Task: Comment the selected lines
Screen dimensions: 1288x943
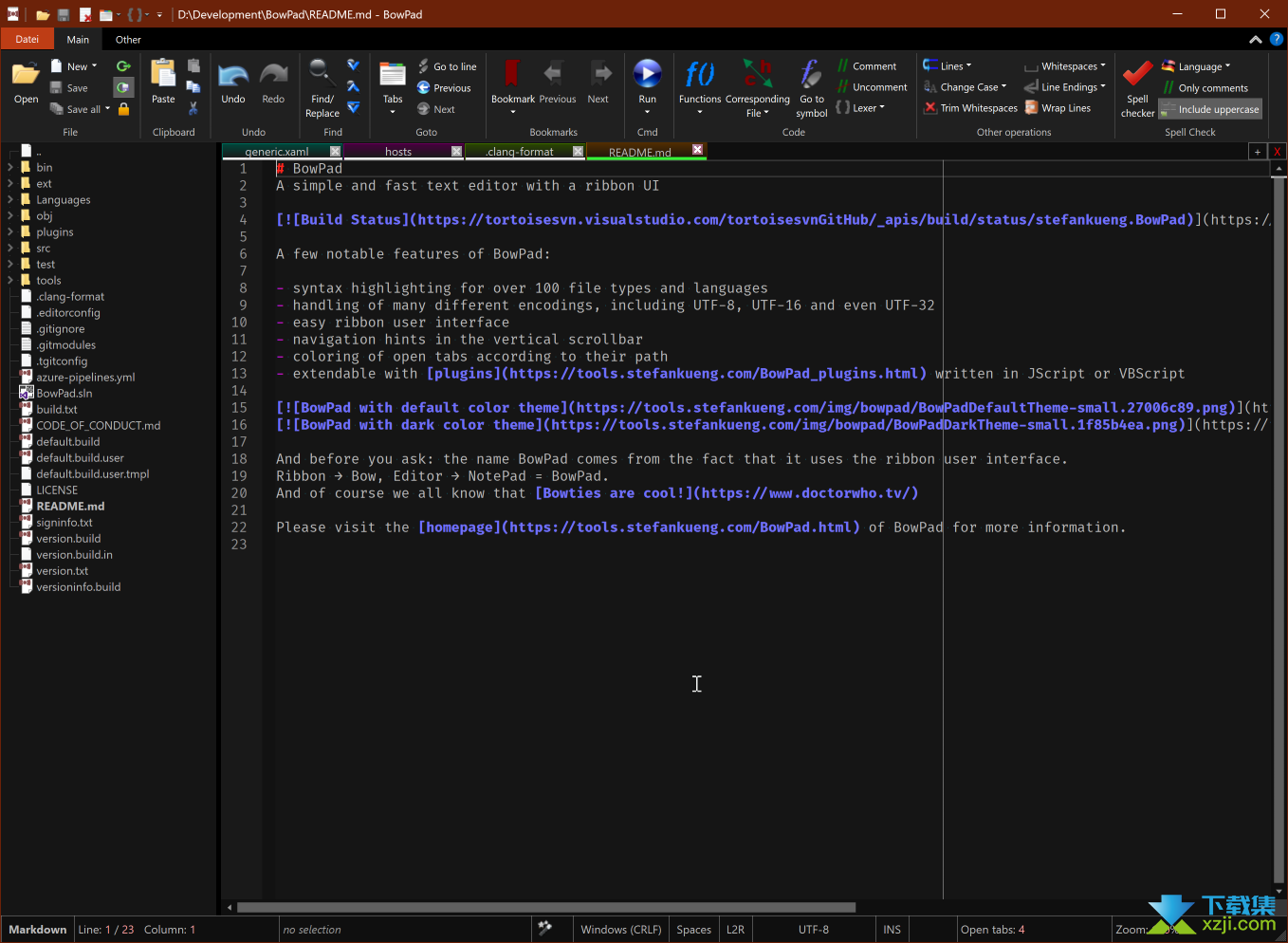Action: coord(866,66)
